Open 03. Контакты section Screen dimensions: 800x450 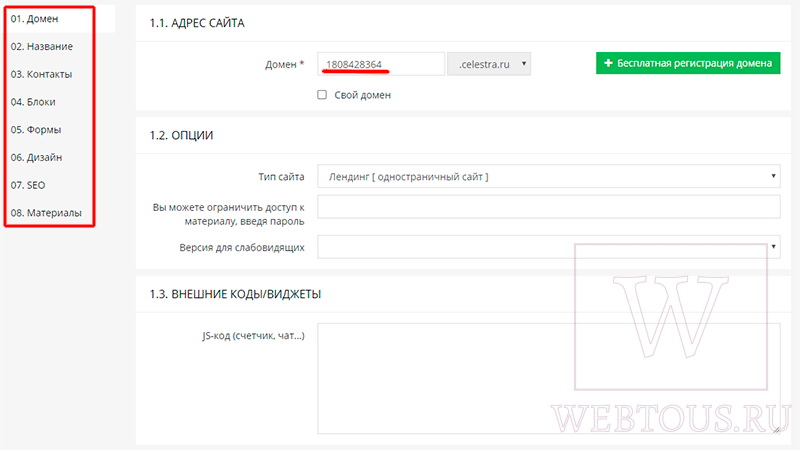41,74
